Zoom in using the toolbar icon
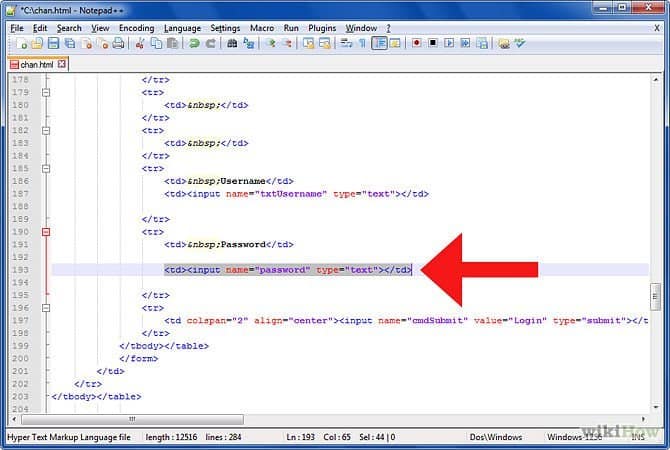Screen dimensions: 670x450 [270, 43]
